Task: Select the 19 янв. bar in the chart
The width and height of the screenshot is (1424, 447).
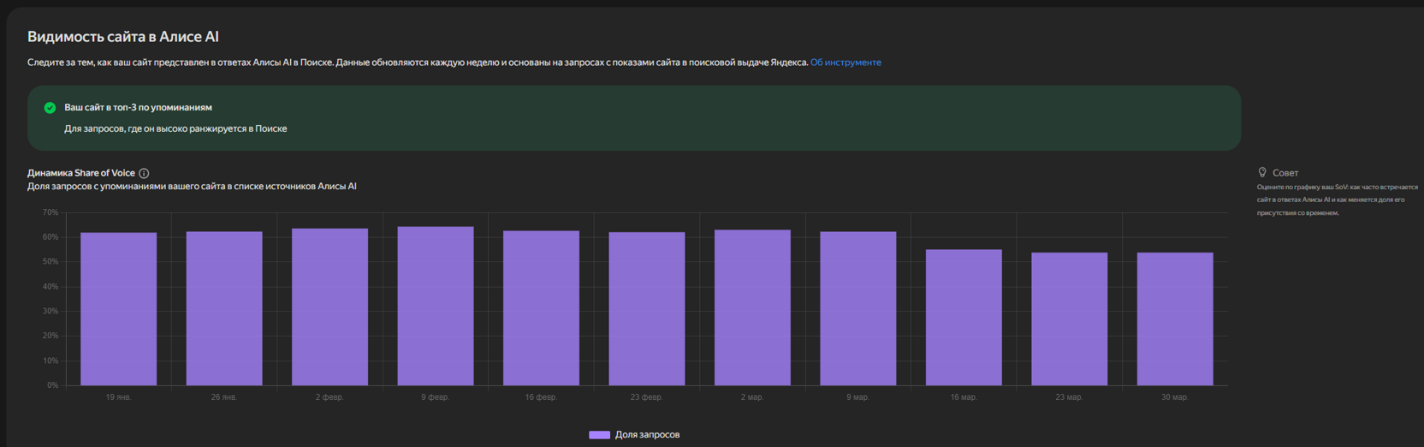Action: 118,309
